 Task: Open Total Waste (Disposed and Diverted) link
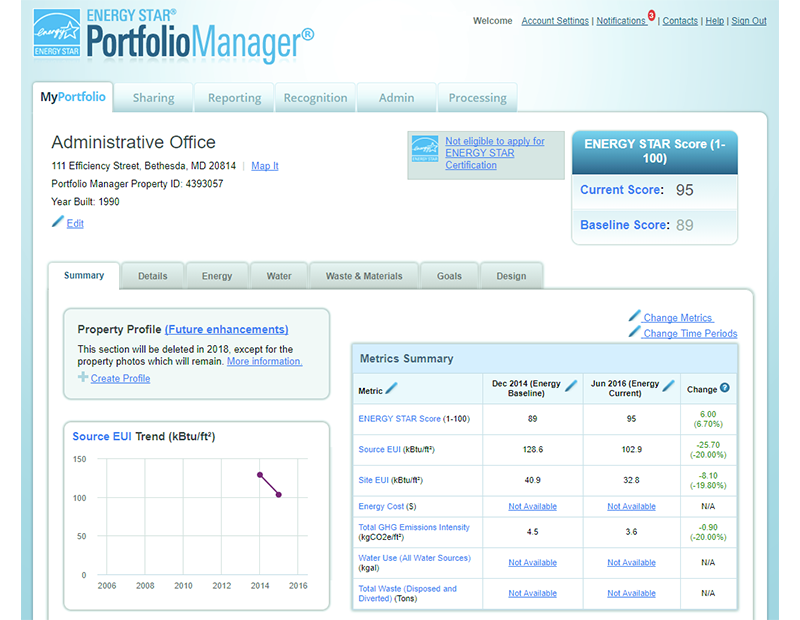(407, 593)
